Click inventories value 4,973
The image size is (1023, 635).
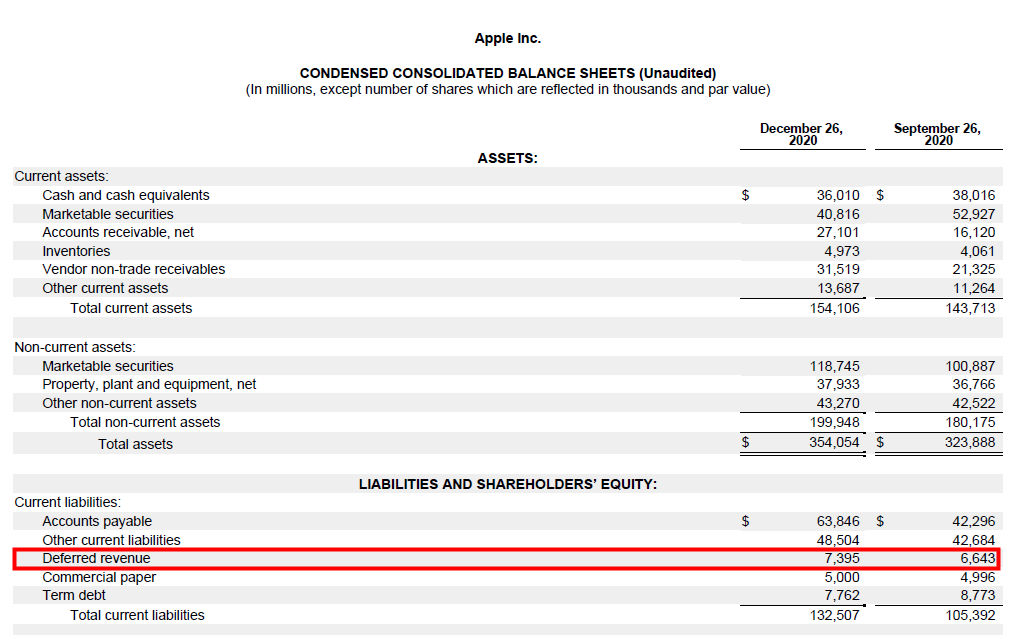[x=842, y=251]
